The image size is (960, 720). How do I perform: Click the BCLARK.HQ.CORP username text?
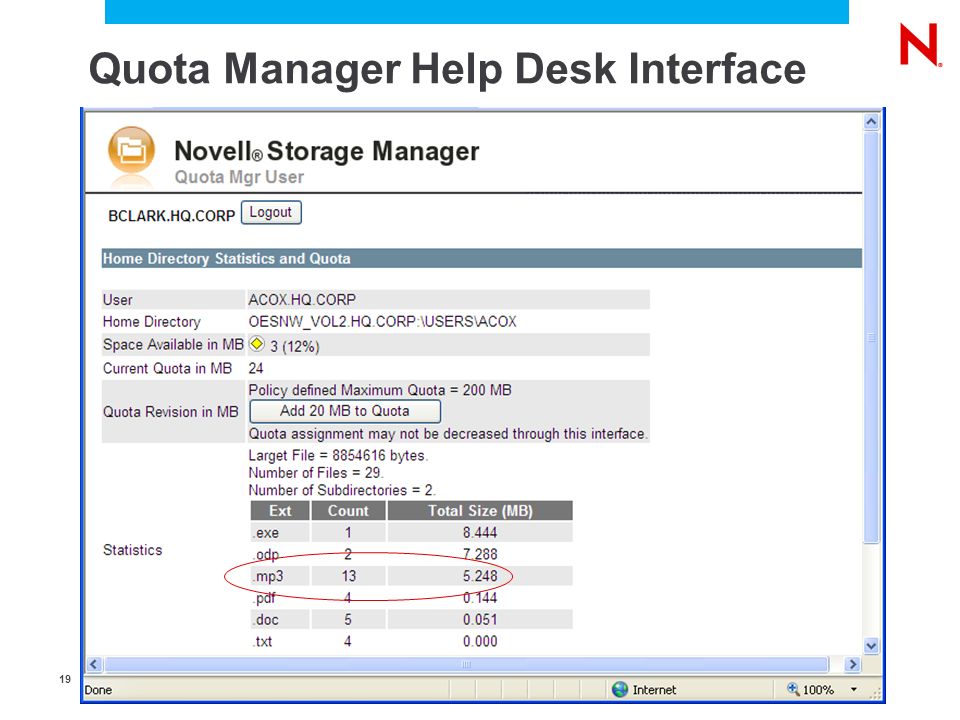point(171,216)
